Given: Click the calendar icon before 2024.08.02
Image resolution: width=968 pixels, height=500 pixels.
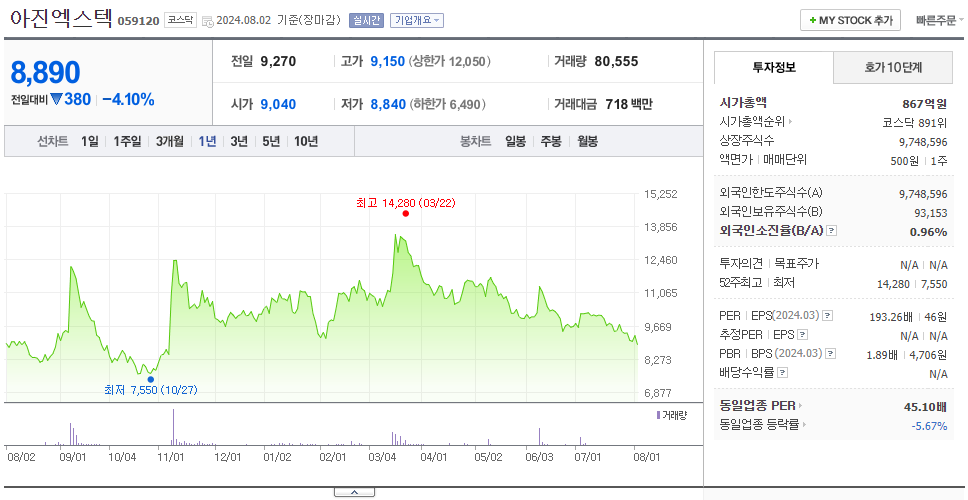Looking at the screenshot, I should coord(206,21).
